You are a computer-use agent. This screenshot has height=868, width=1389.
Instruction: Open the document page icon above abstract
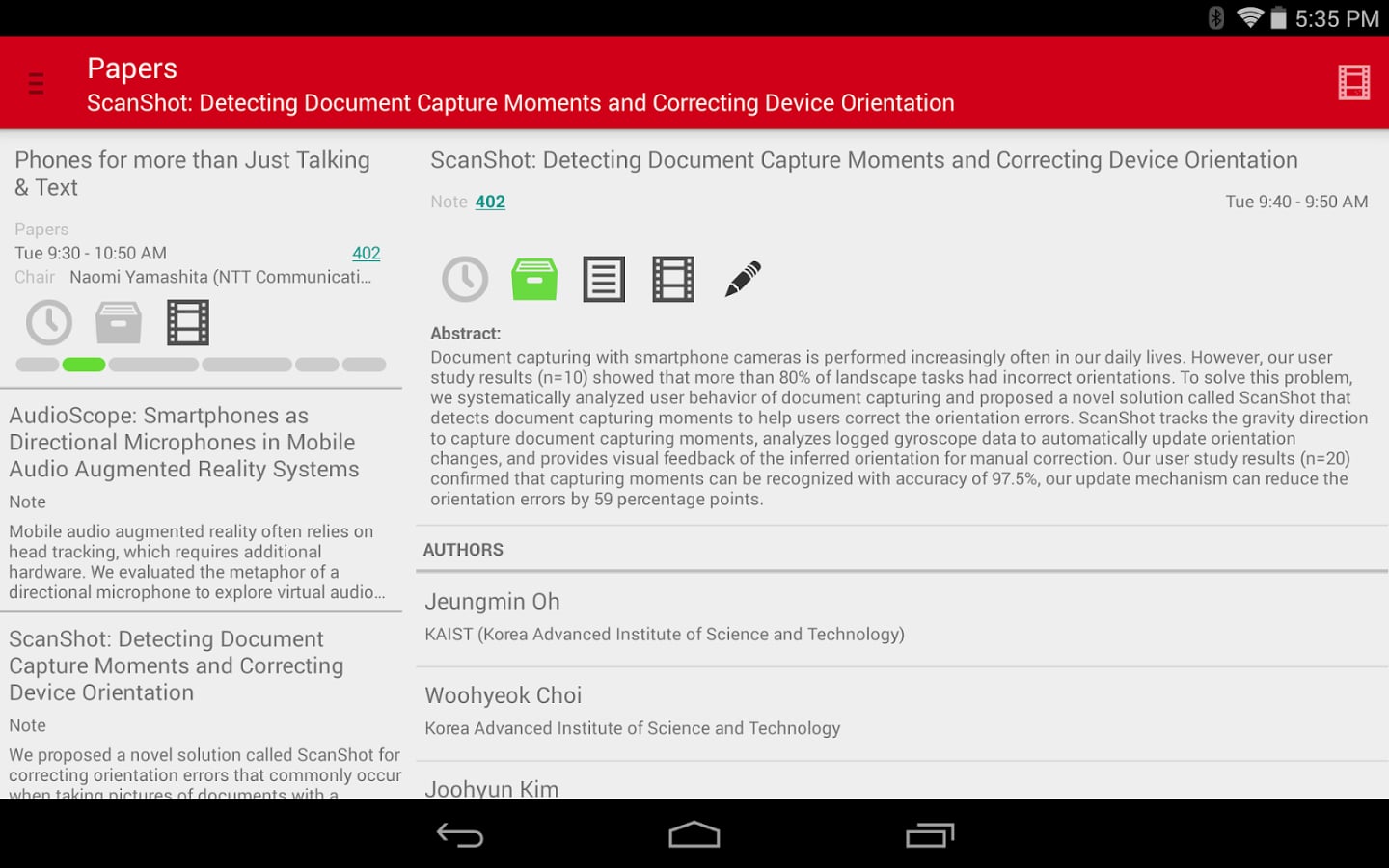coord(604,280)
